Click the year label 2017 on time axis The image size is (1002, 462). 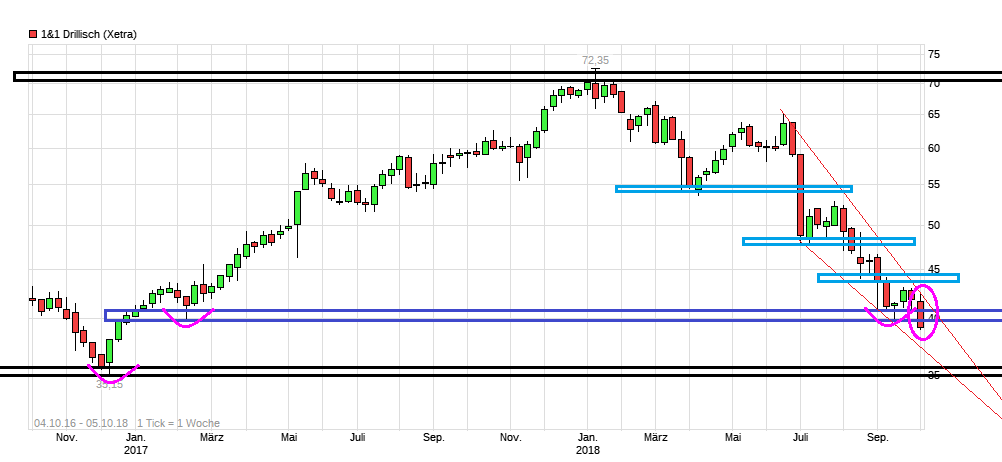tap(135, 450)
